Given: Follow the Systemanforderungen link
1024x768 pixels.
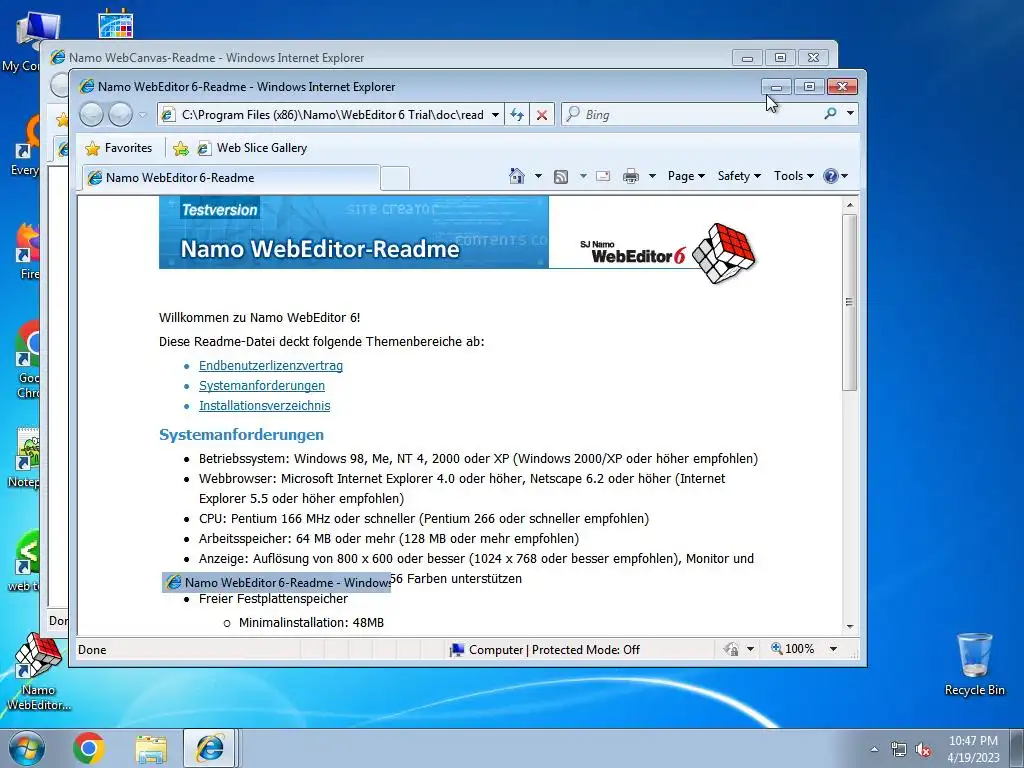Looking at the screenshot, I should coord(262,386).
